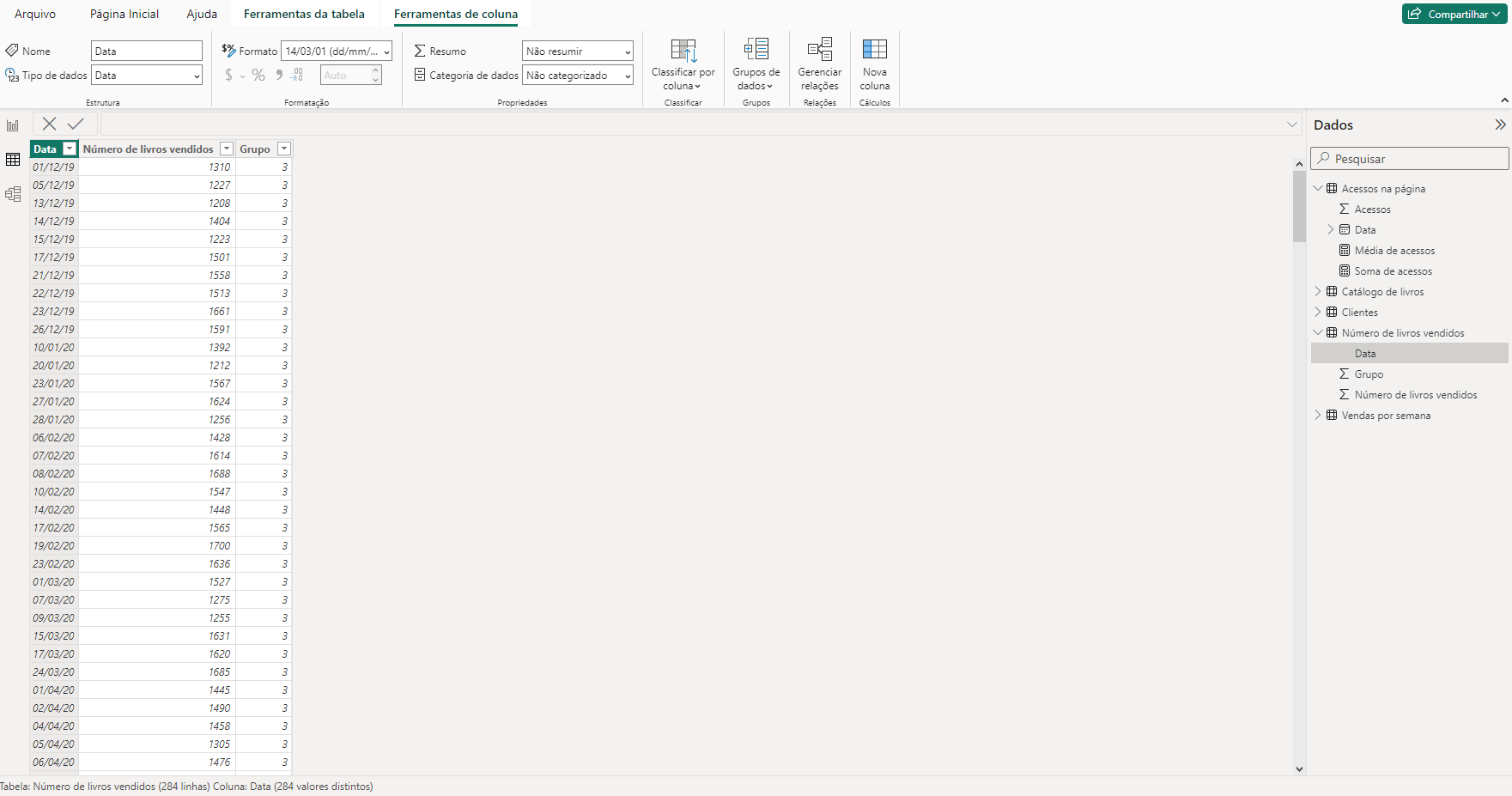Open the Ajuda tab
This screenshot has height=796, width=1512.
(x=202, y=14)
